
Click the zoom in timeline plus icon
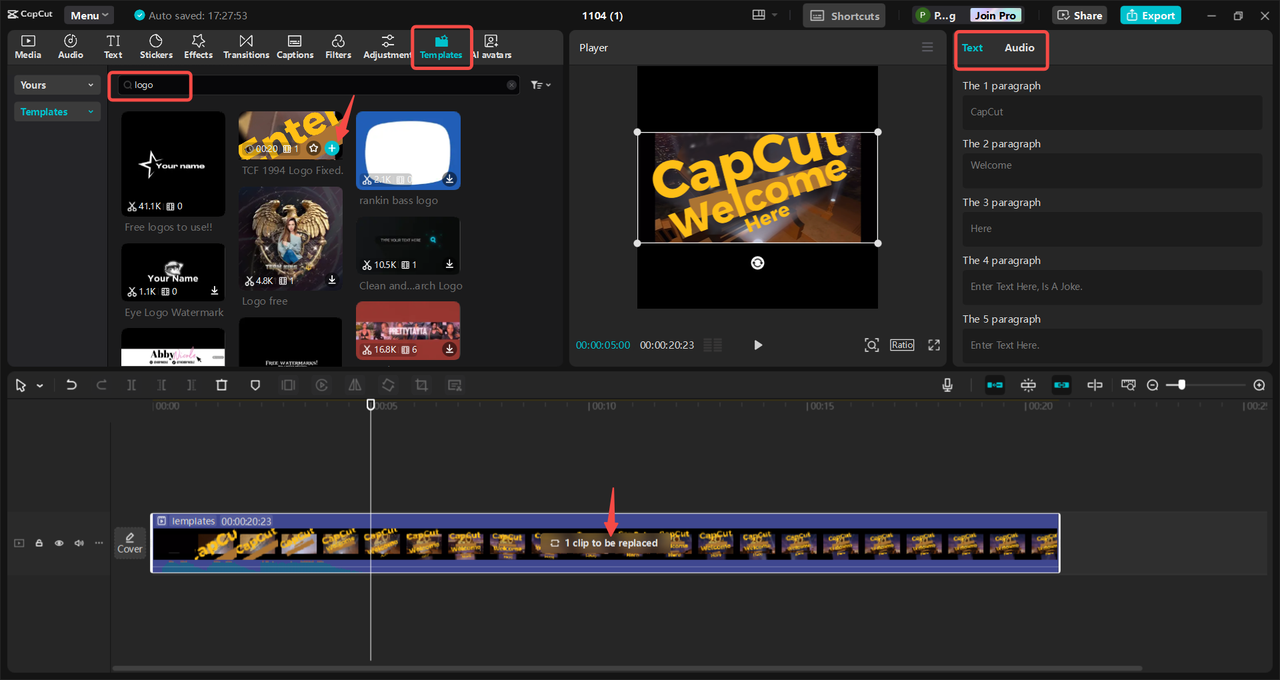[x=1259, y=385]
